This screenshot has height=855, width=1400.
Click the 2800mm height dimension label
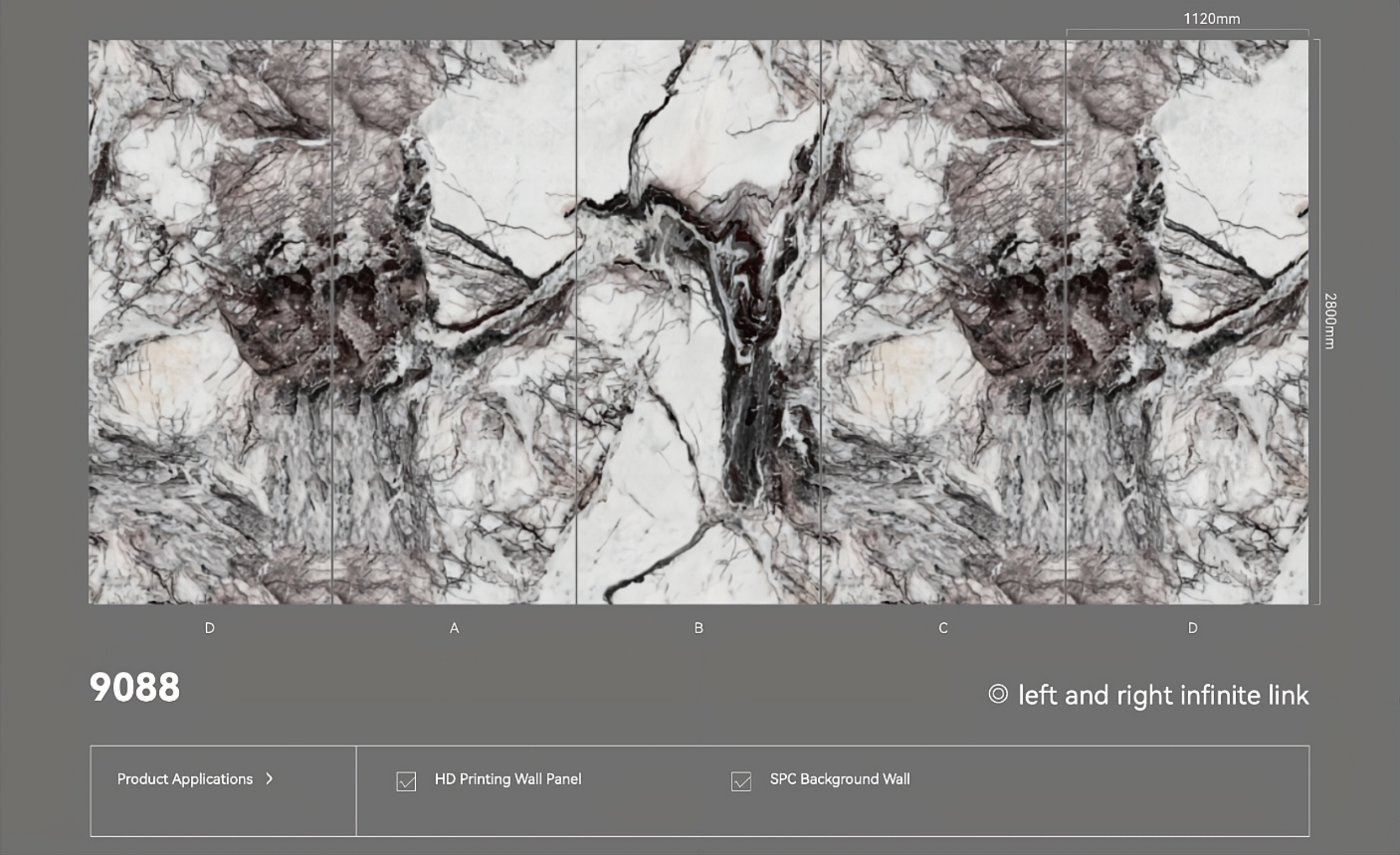pos(1330,321)
